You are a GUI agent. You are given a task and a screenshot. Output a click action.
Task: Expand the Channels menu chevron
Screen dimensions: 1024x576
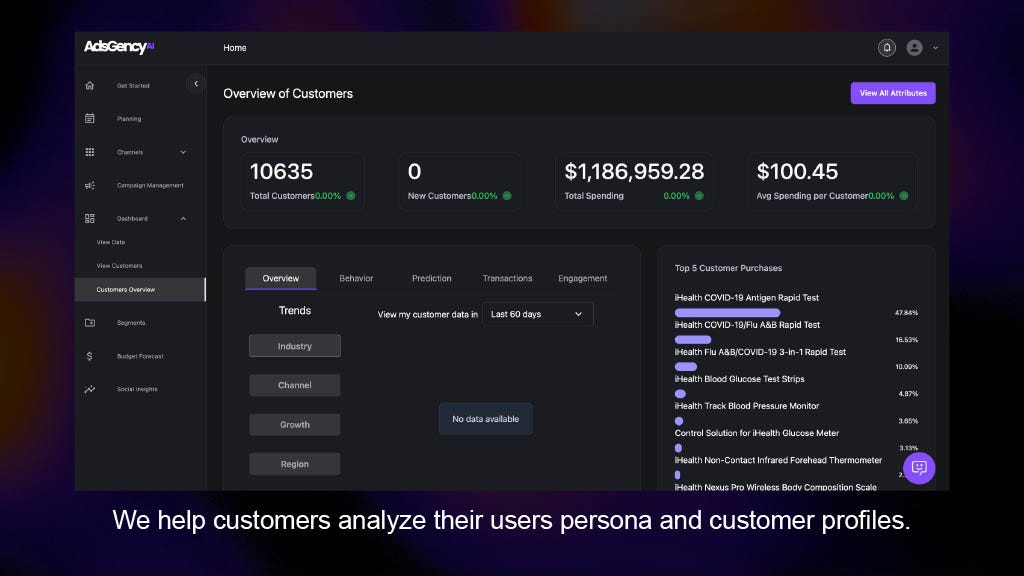tap(183, 152)
